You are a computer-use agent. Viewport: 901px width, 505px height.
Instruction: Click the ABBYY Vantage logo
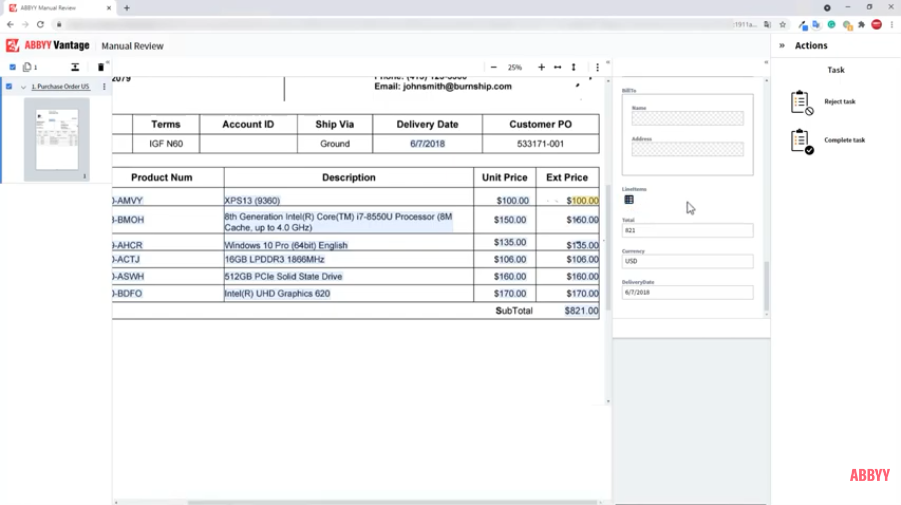[48, 45]
